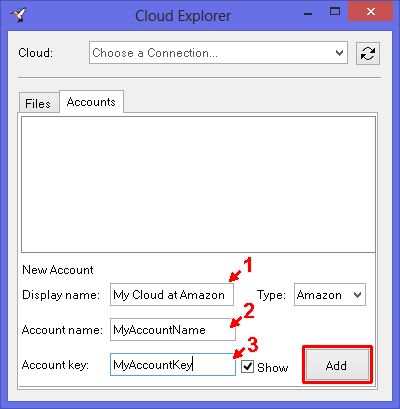Switch to the Files tab
Image resolution: width=400 pixels, height=409 pixels.
38,103
